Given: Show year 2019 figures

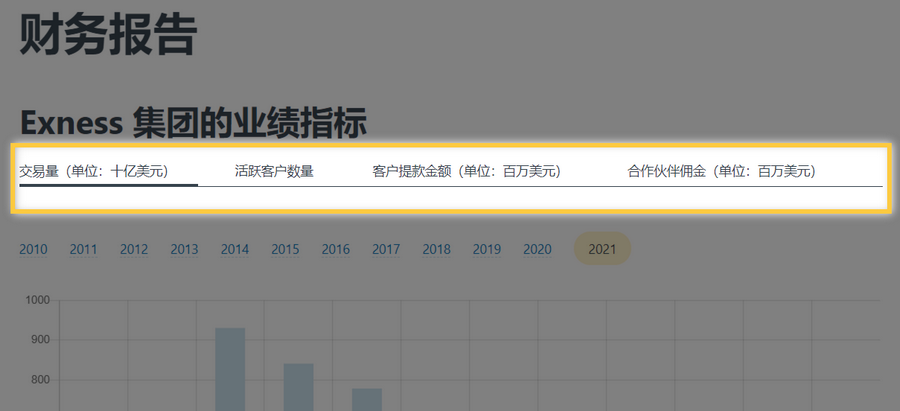Looking at the screenshot, I should (x=487, y=249).
